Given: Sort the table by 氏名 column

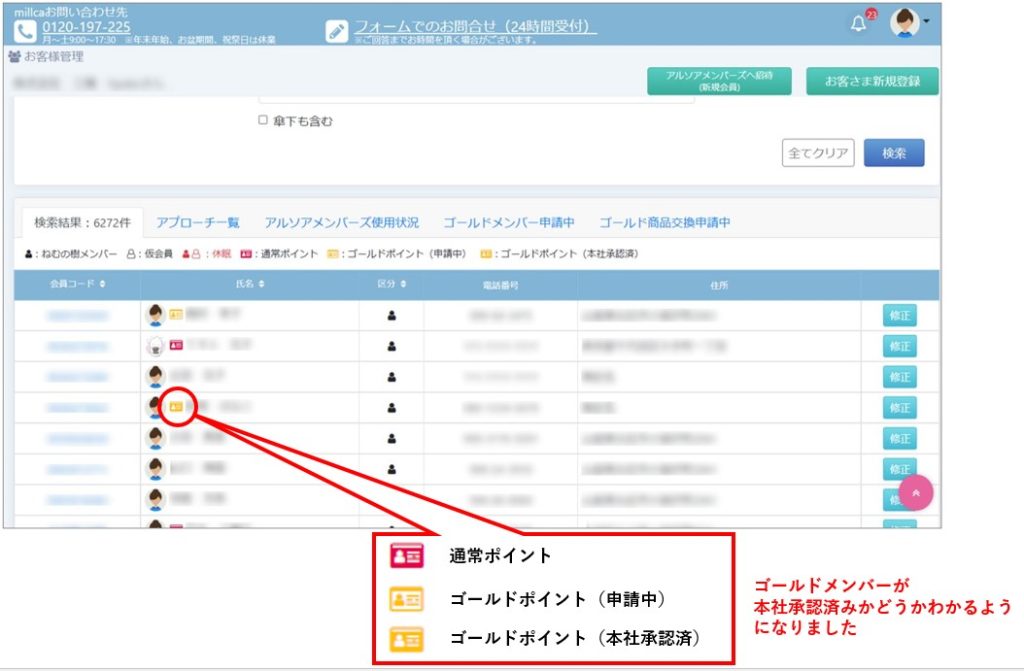Looking at the screenshot, I should [262, 285].
